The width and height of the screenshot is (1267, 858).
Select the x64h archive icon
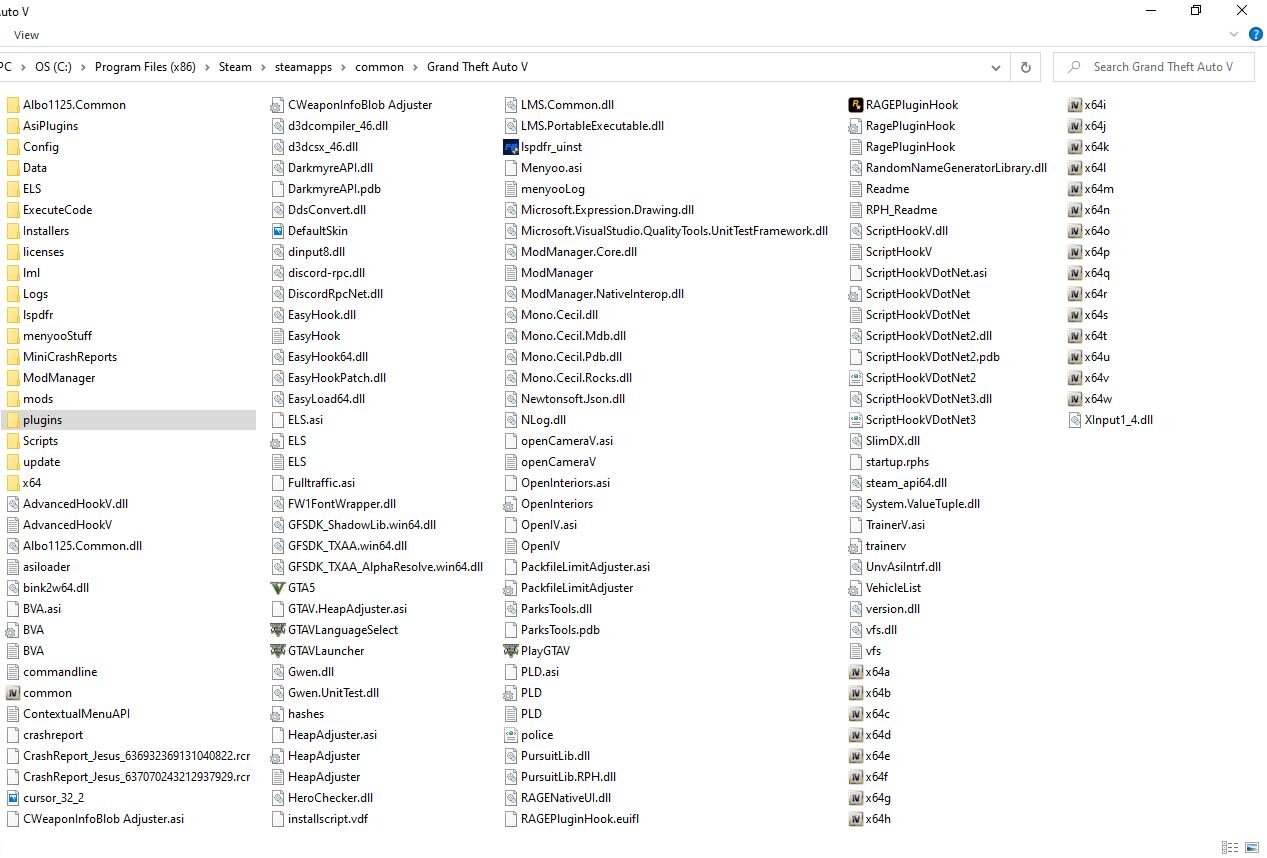point(855,819)
